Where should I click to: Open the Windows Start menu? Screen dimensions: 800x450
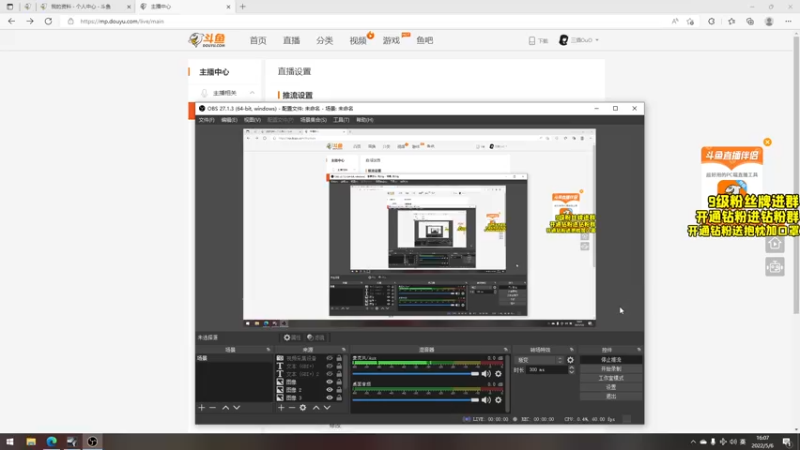tap(10, 442)
